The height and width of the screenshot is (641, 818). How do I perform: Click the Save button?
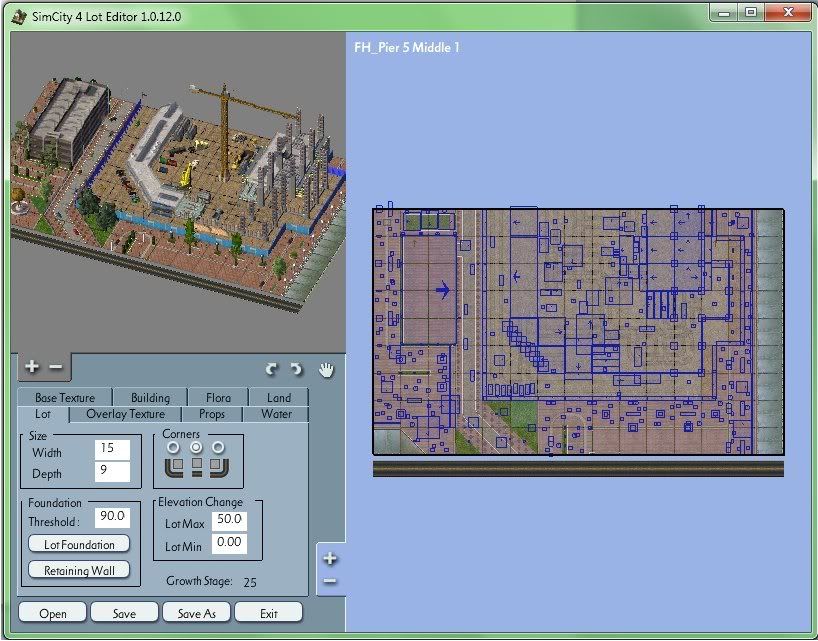(x=124, y=613)
